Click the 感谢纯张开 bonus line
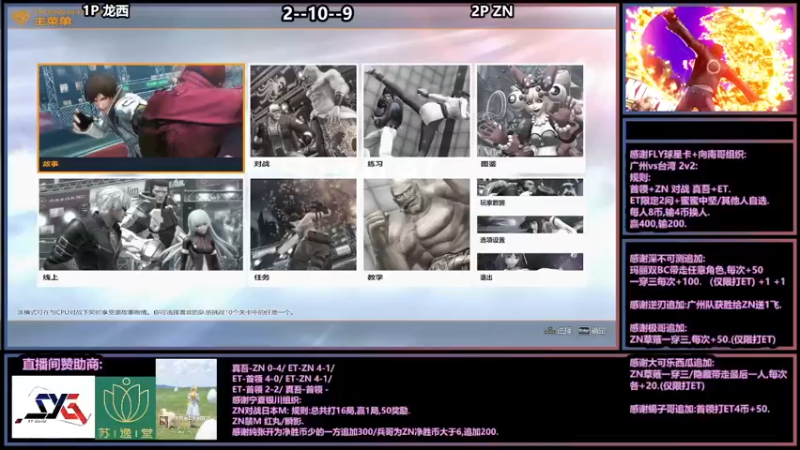This screenshot has width=800, height=450. click(x=365, y=432)
